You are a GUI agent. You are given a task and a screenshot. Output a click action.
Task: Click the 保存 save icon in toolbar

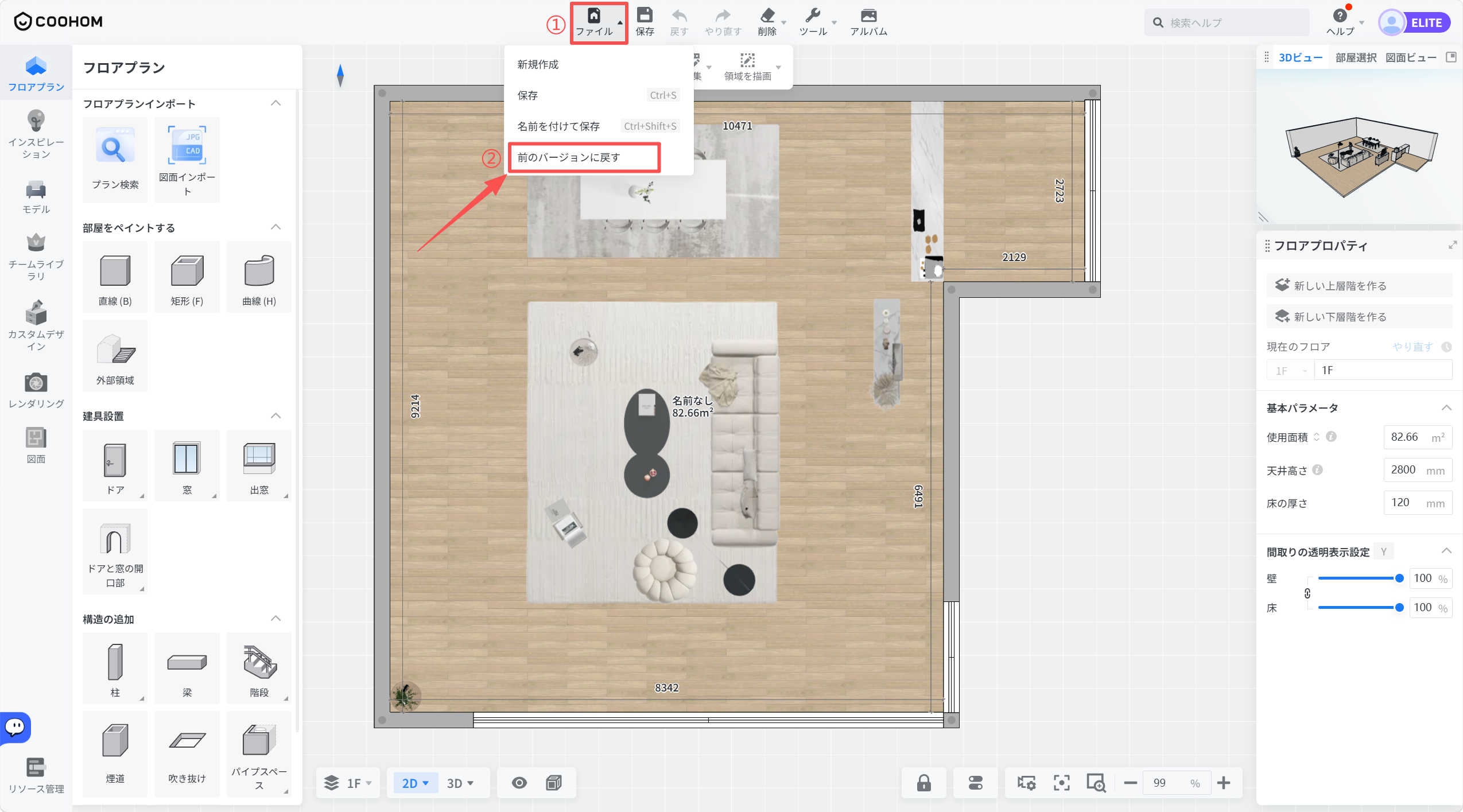coord(645,15)
